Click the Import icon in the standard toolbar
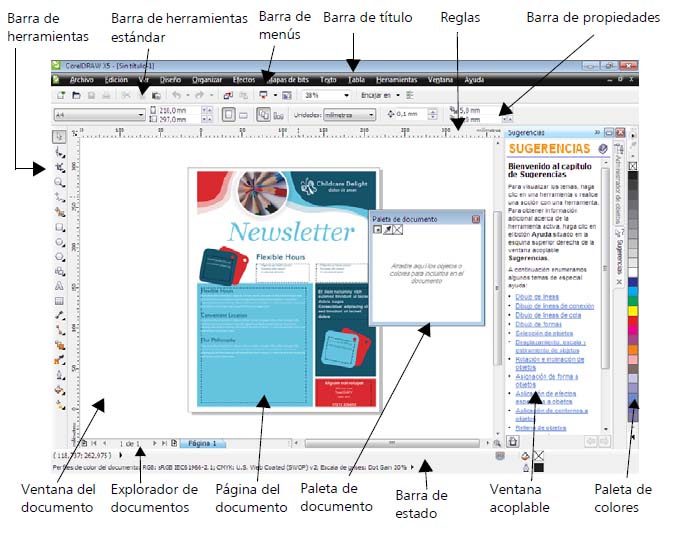Viewport: 676px width, 540px height. point(228,95)
